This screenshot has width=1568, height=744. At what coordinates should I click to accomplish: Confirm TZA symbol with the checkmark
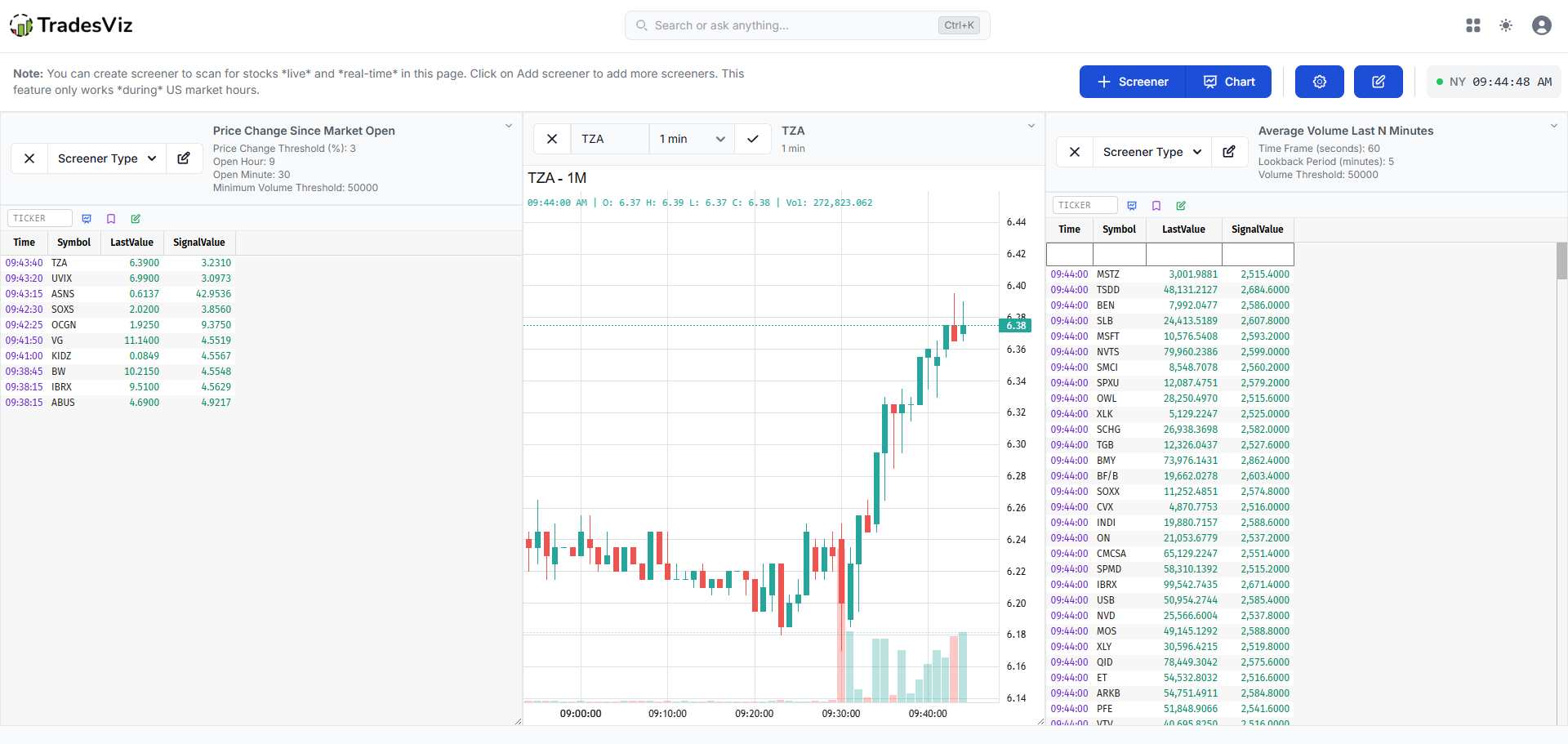point(752,139)
